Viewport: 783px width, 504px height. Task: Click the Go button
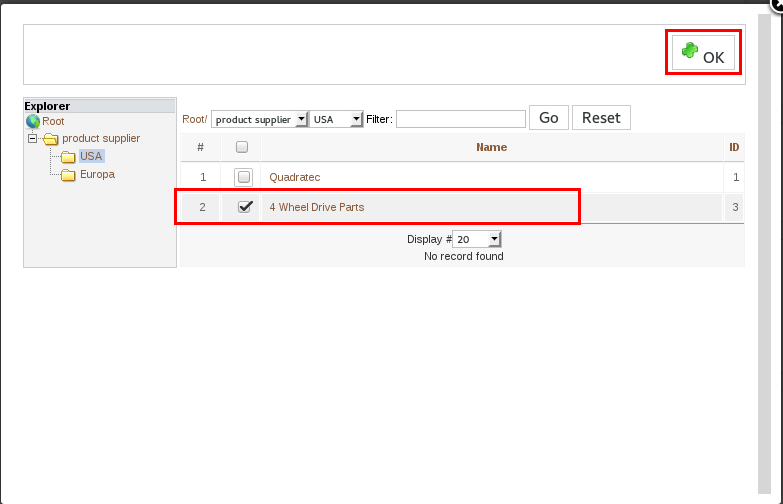click(549, 118)
